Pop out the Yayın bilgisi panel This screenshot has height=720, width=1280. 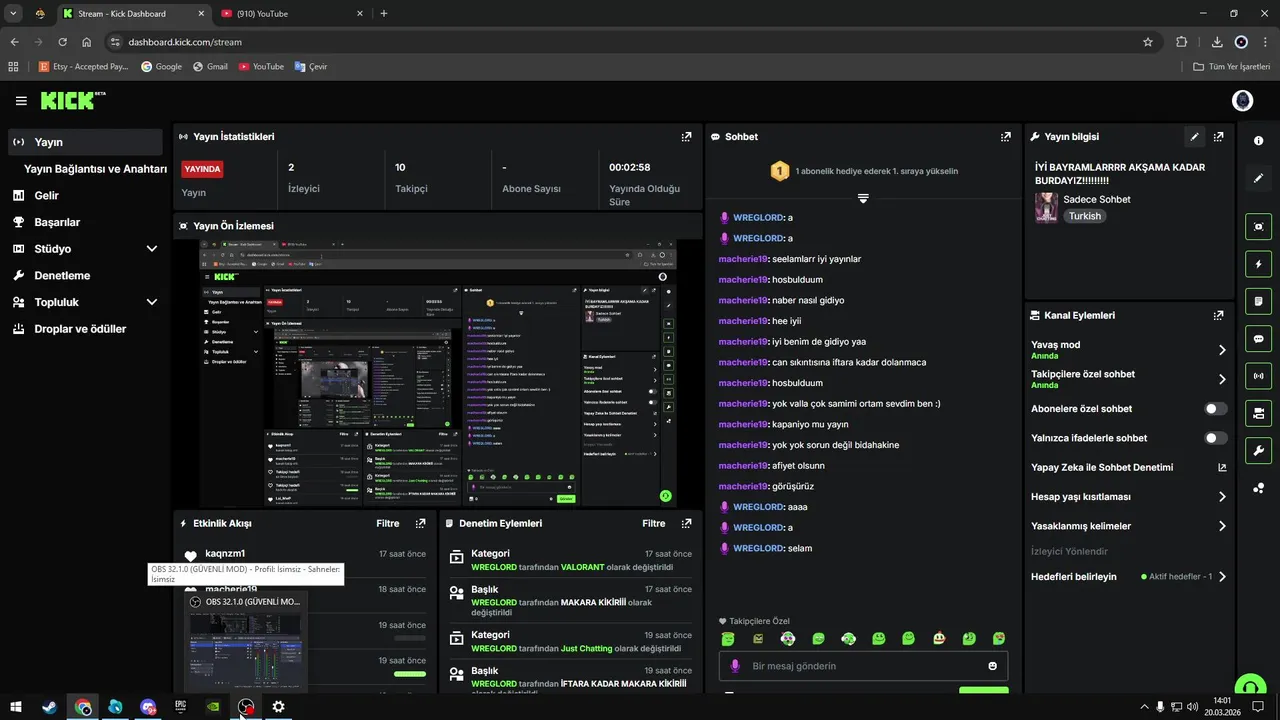[x=1218, y=136]
